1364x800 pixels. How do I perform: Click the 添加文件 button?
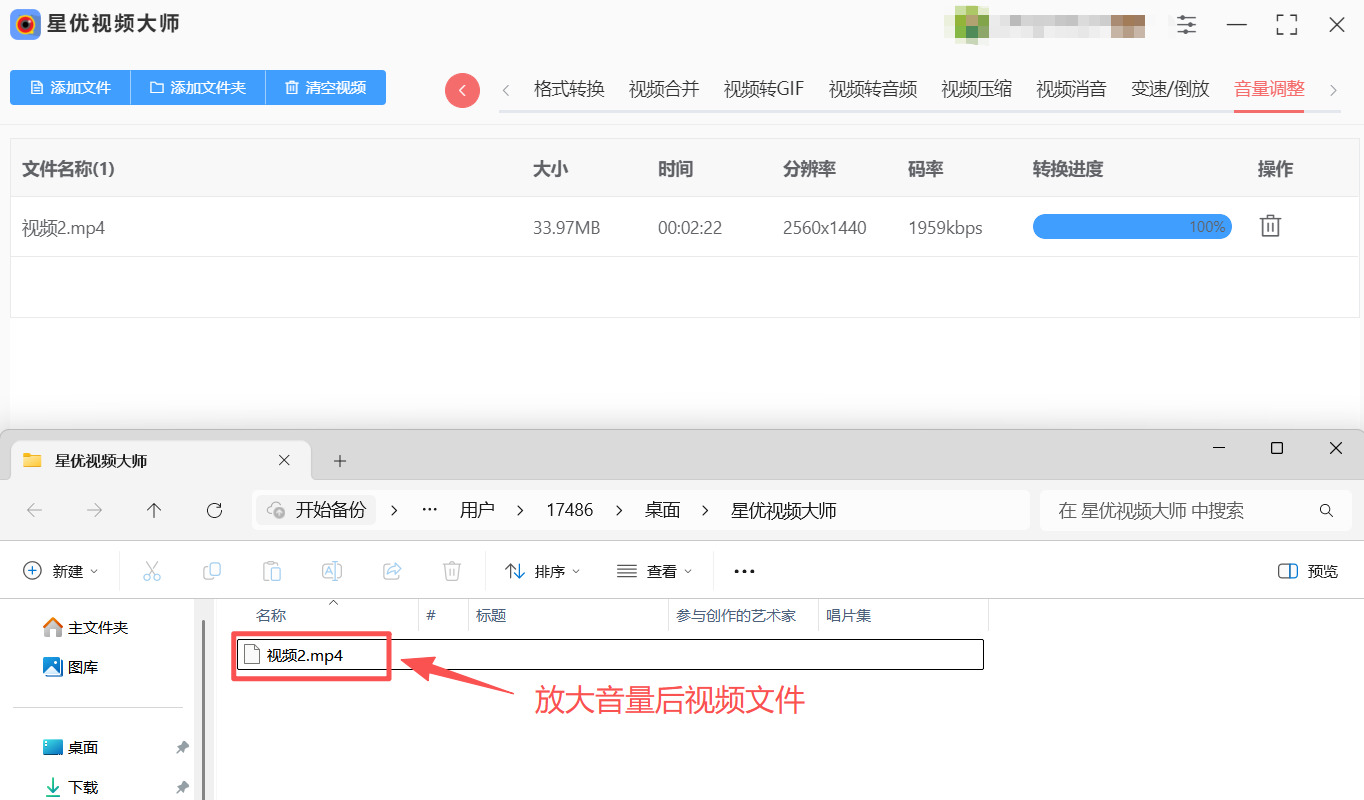pyautogui.click(x=70, y=88)
